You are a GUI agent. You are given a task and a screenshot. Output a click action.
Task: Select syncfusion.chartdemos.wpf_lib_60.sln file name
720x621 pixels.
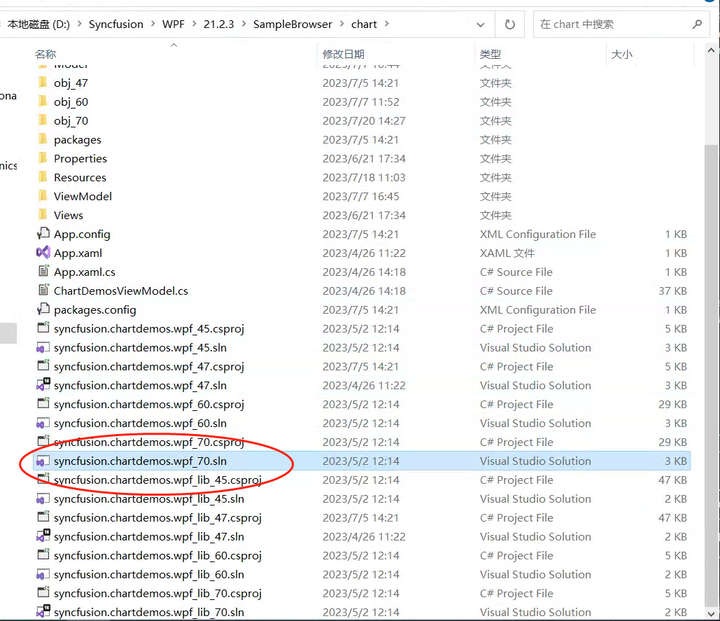pos(149,574)
